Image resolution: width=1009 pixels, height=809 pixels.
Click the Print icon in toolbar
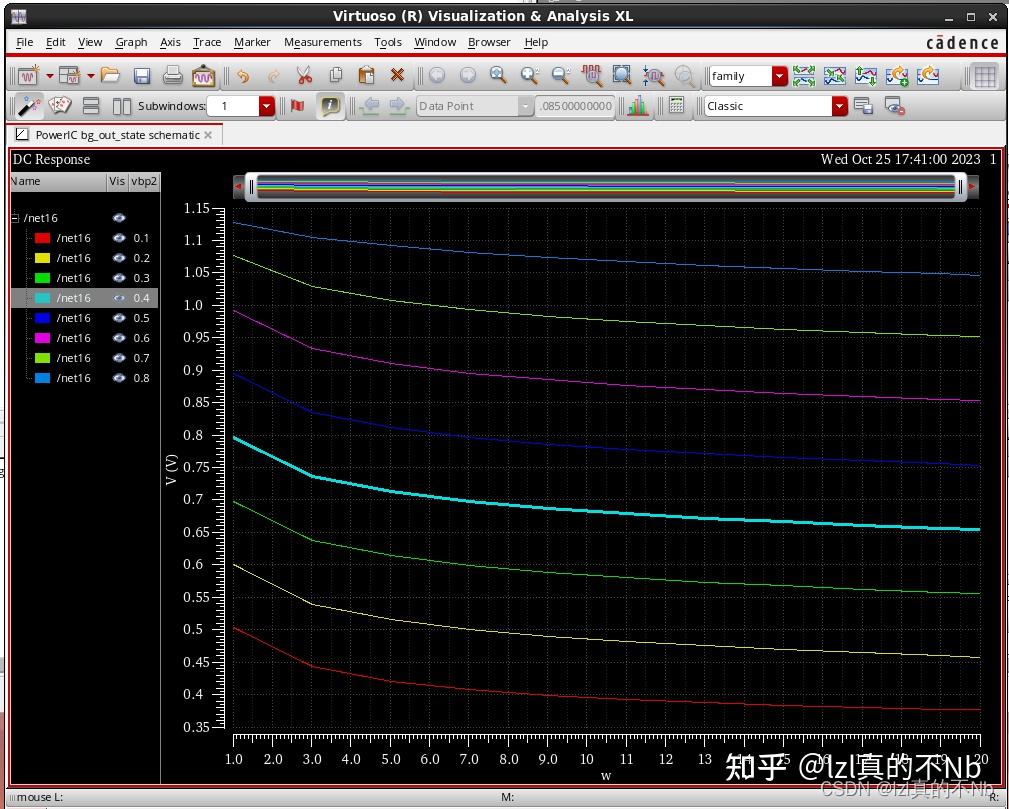(x=173, y=76)
